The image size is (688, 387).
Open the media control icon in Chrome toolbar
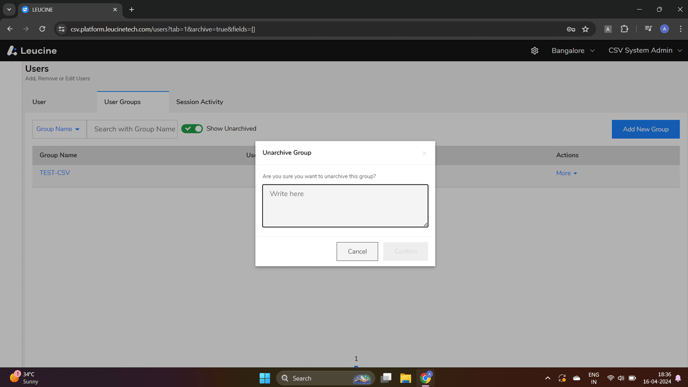[x=648, y=29]
